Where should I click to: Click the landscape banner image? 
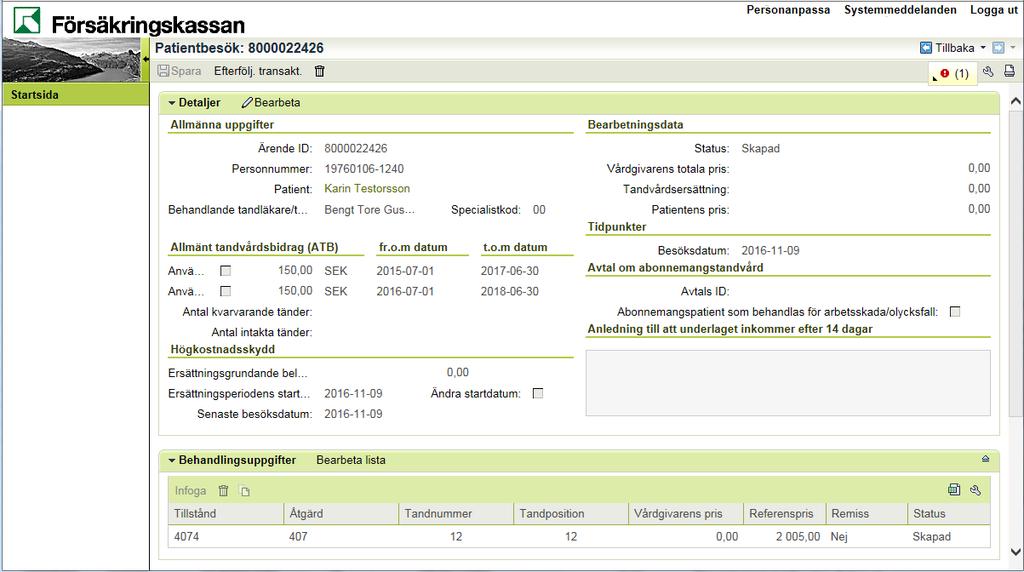pos(71,59)
